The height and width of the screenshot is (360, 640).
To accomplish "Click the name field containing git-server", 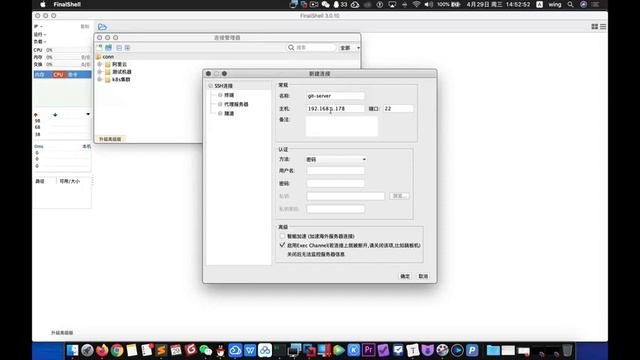I will coord(336,96).
